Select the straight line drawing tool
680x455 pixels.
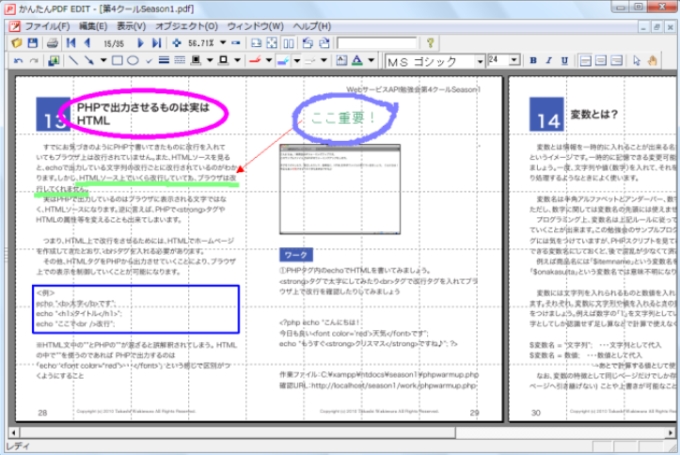(x=73, y=61)
